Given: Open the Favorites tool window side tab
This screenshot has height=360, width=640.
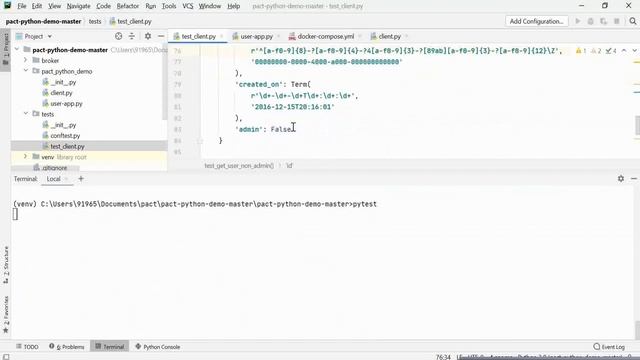Looking at the screenshot, I should click(6, 314).
